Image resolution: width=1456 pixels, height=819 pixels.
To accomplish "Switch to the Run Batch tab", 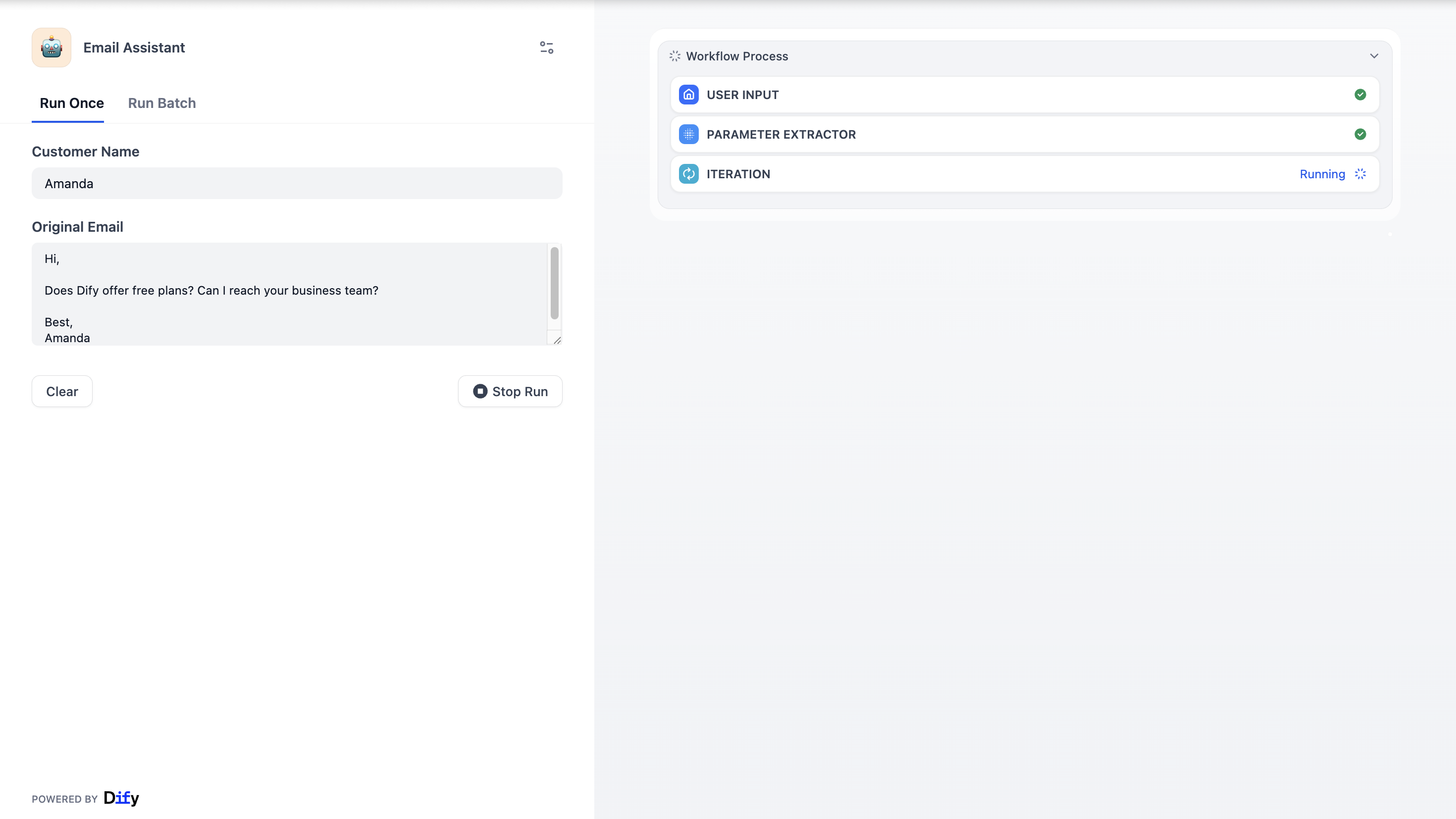I will (x=161, y=103).
